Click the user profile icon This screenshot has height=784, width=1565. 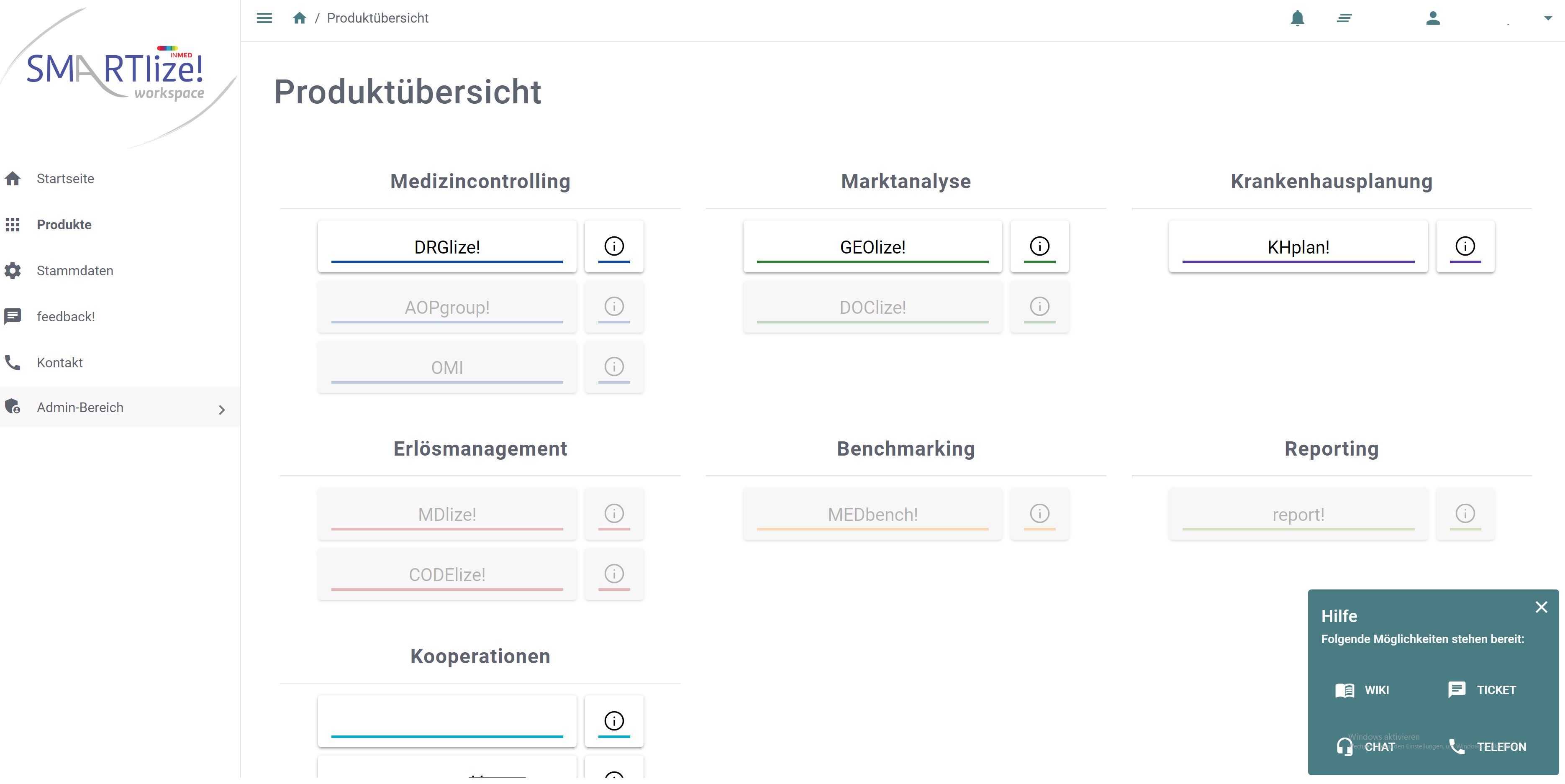(1432, 18)
